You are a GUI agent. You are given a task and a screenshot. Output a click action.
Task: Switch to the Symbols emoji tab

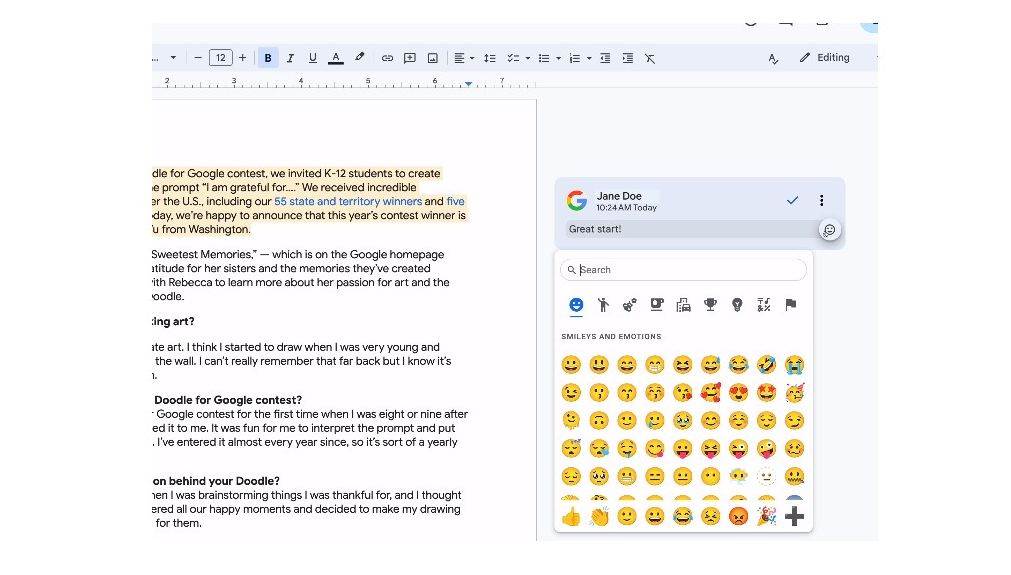pyautogui.click(x=764, y=304)
